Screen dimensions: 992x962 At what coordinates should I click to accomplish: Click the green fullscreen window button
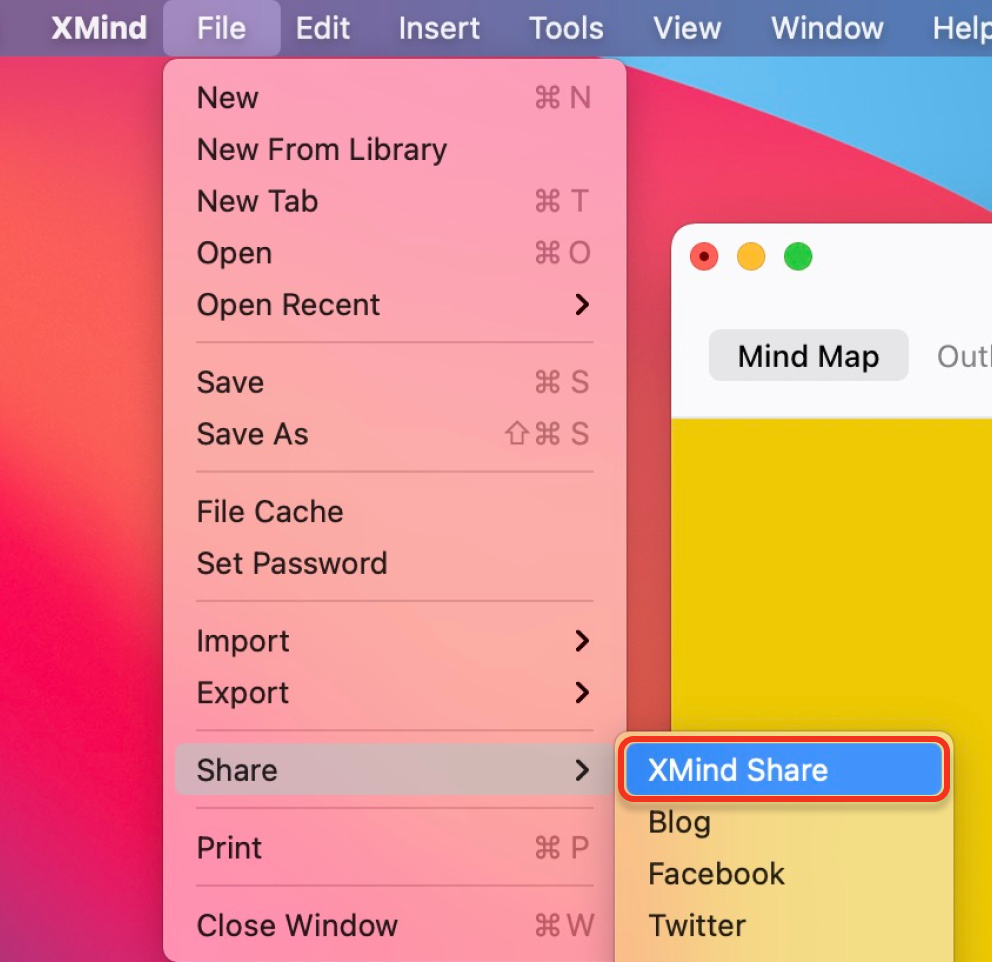798,257
